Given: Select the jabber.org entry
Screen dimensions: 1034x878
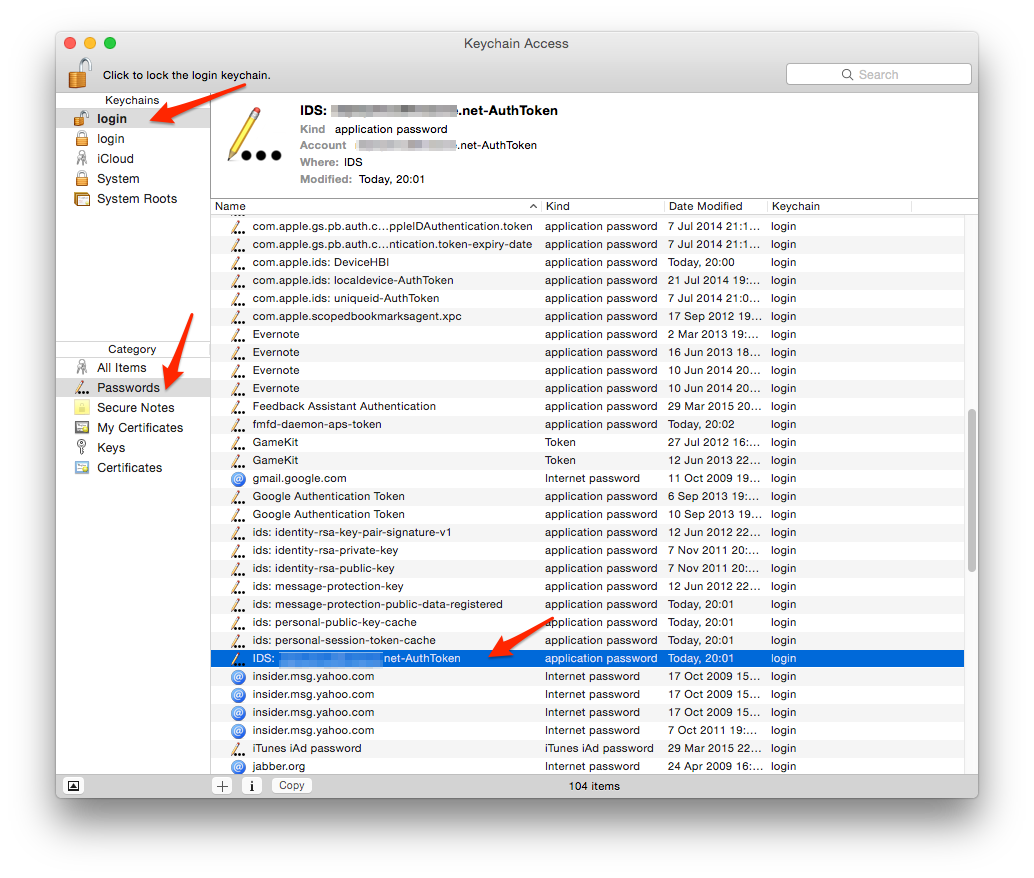Looking at the screenshot, I should (x=587, y=767).
